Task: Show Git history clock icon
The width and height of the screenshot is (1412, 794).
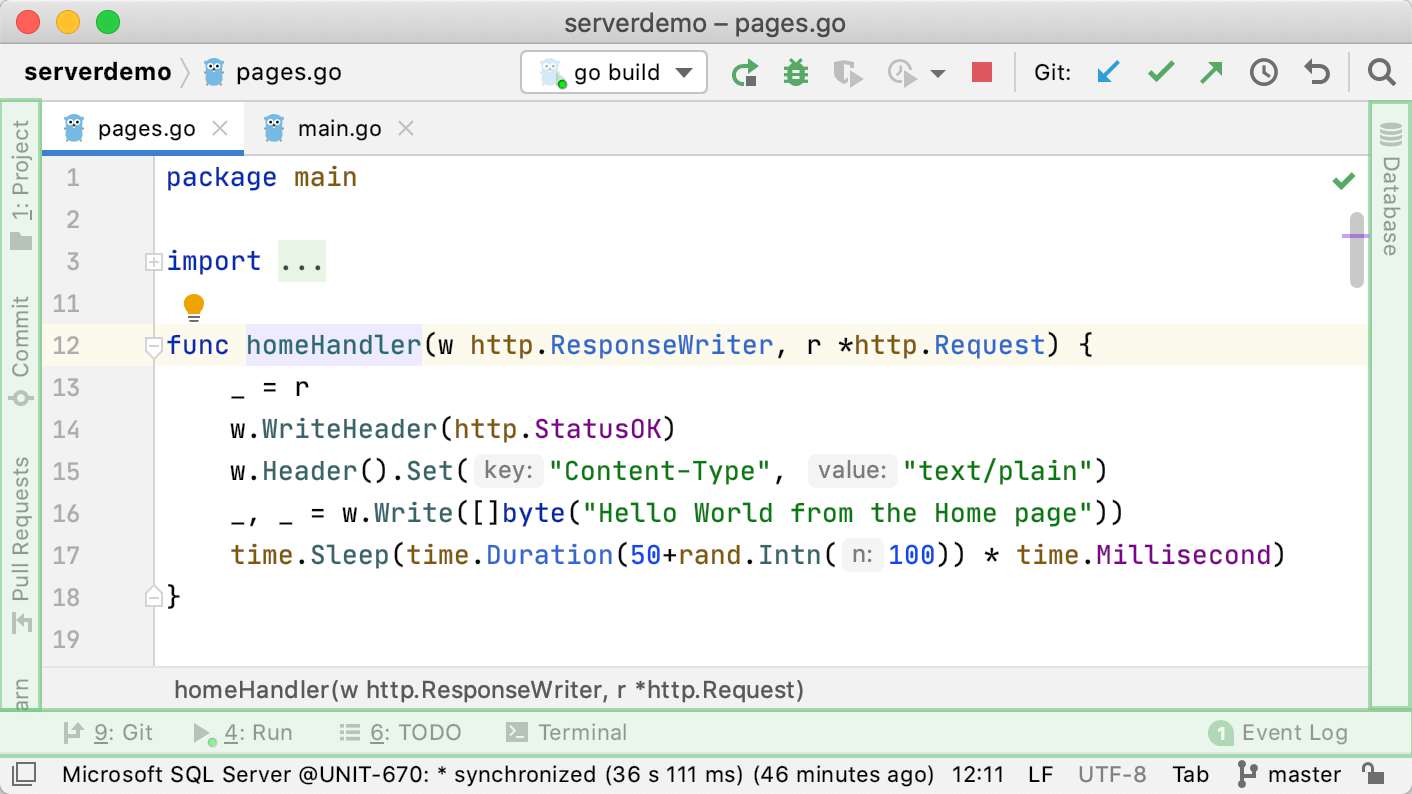Action: (1264, 73)
